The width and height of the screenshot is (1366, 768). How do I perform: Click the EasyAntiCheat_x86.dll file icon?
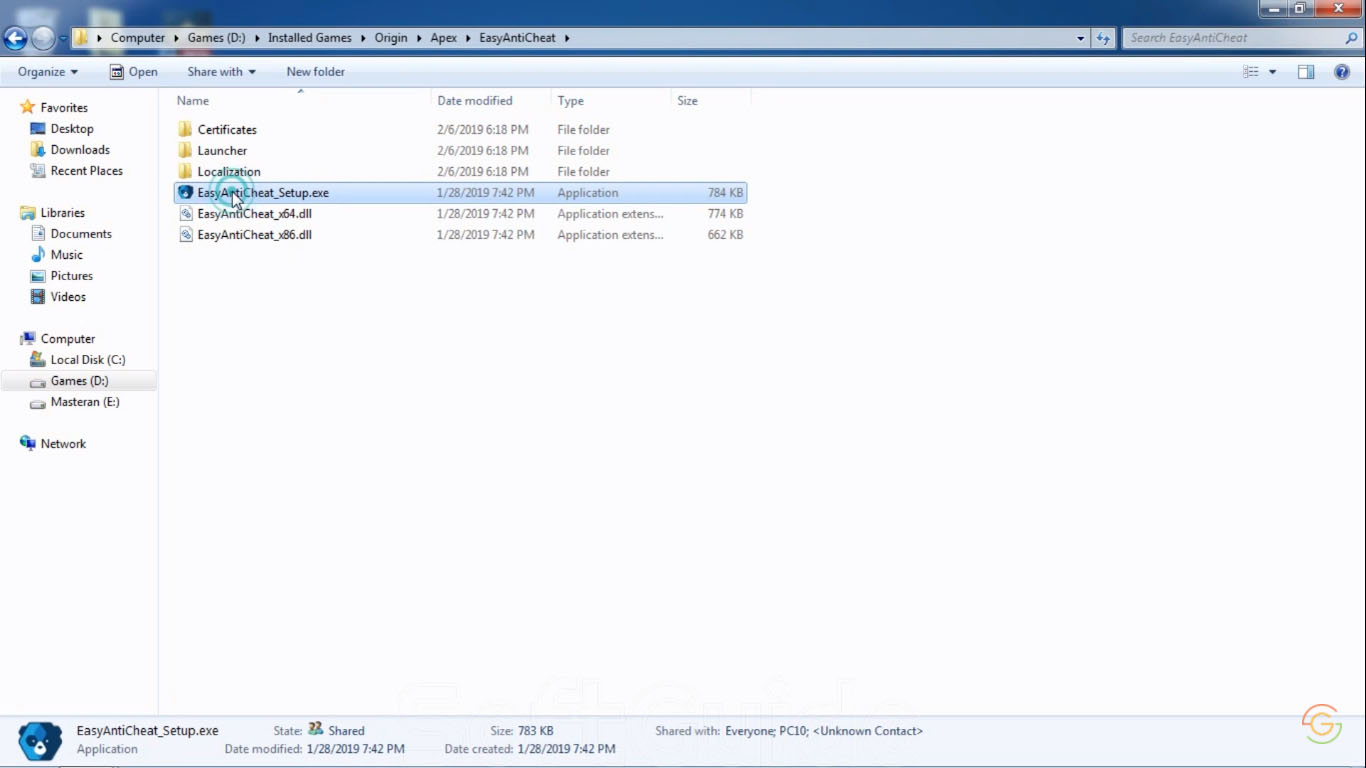pos(185,234)
